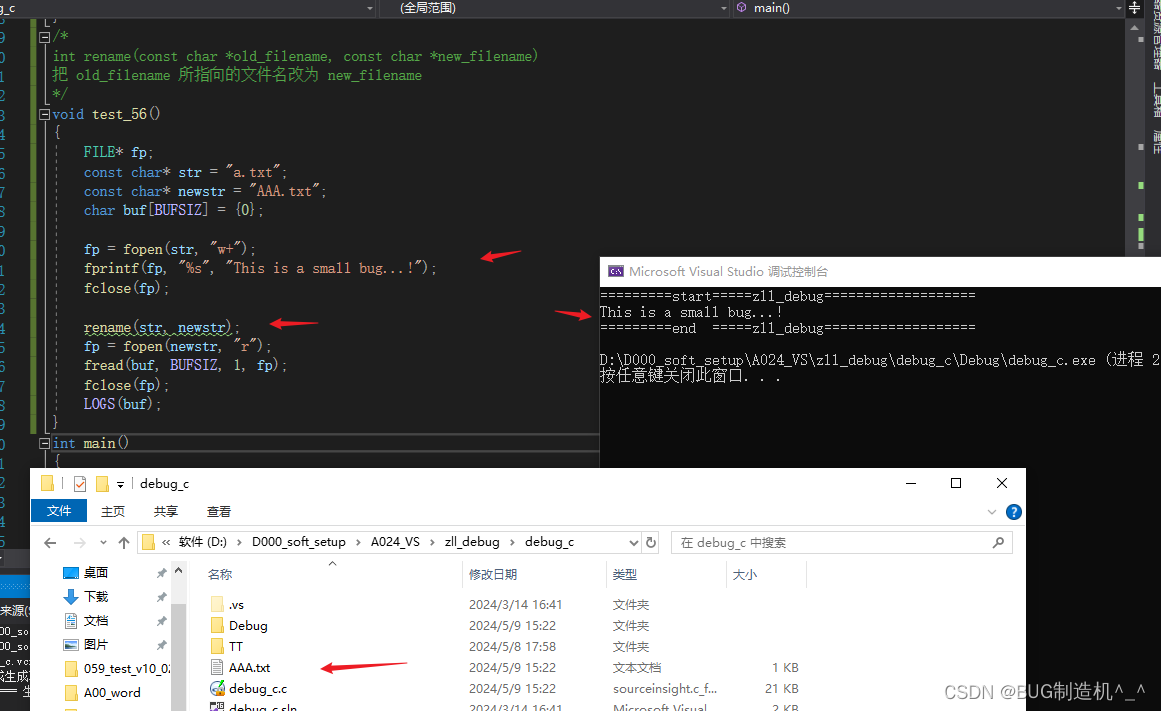
Task: Expand the chevron after A024_VS breadcrumb
Action: [x=432, y=542]
